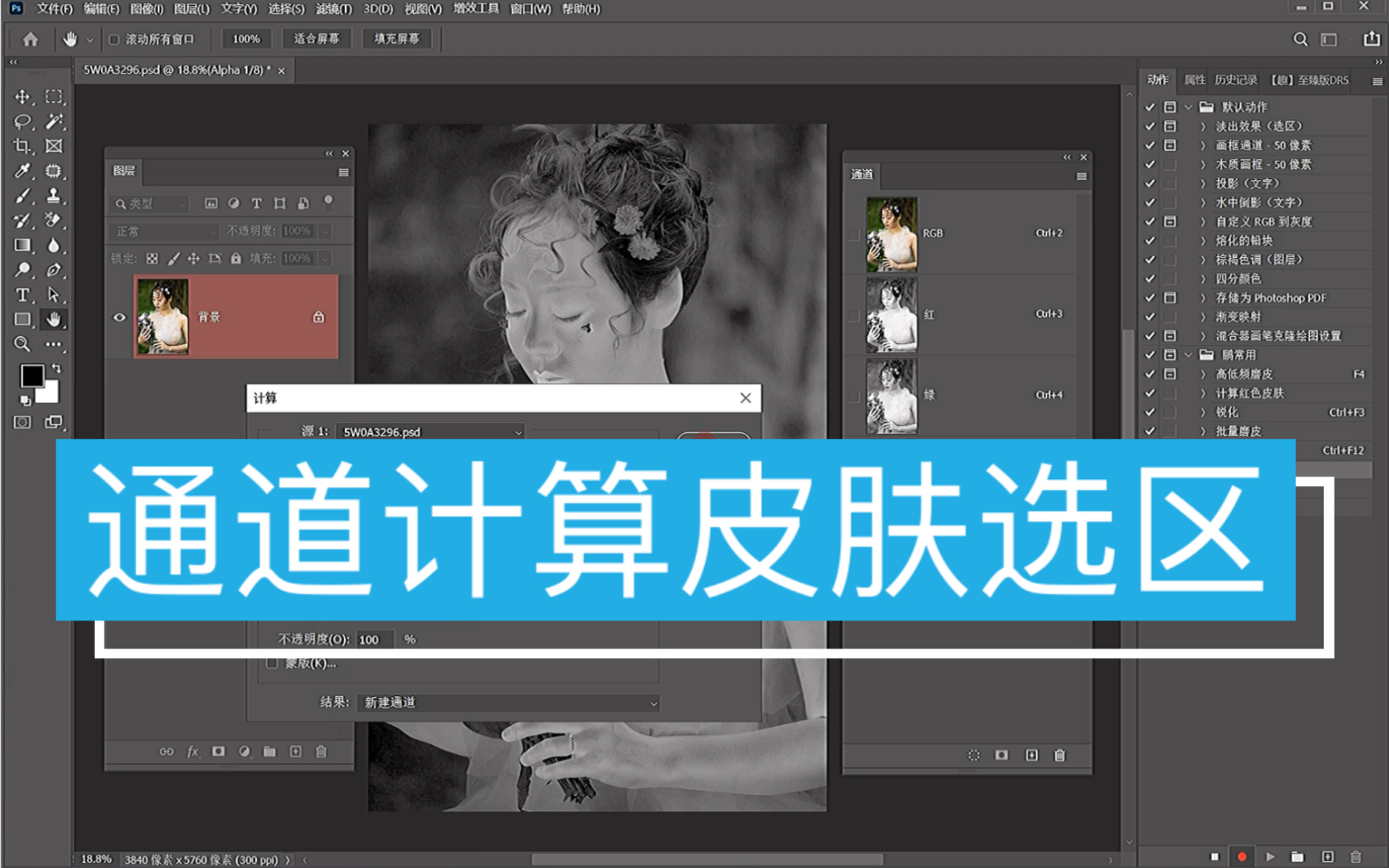Image resolution: width=1389 pixels, height=868 pixels.
Task: Click the 适合屏幕 button
Action: click(317, 39)
